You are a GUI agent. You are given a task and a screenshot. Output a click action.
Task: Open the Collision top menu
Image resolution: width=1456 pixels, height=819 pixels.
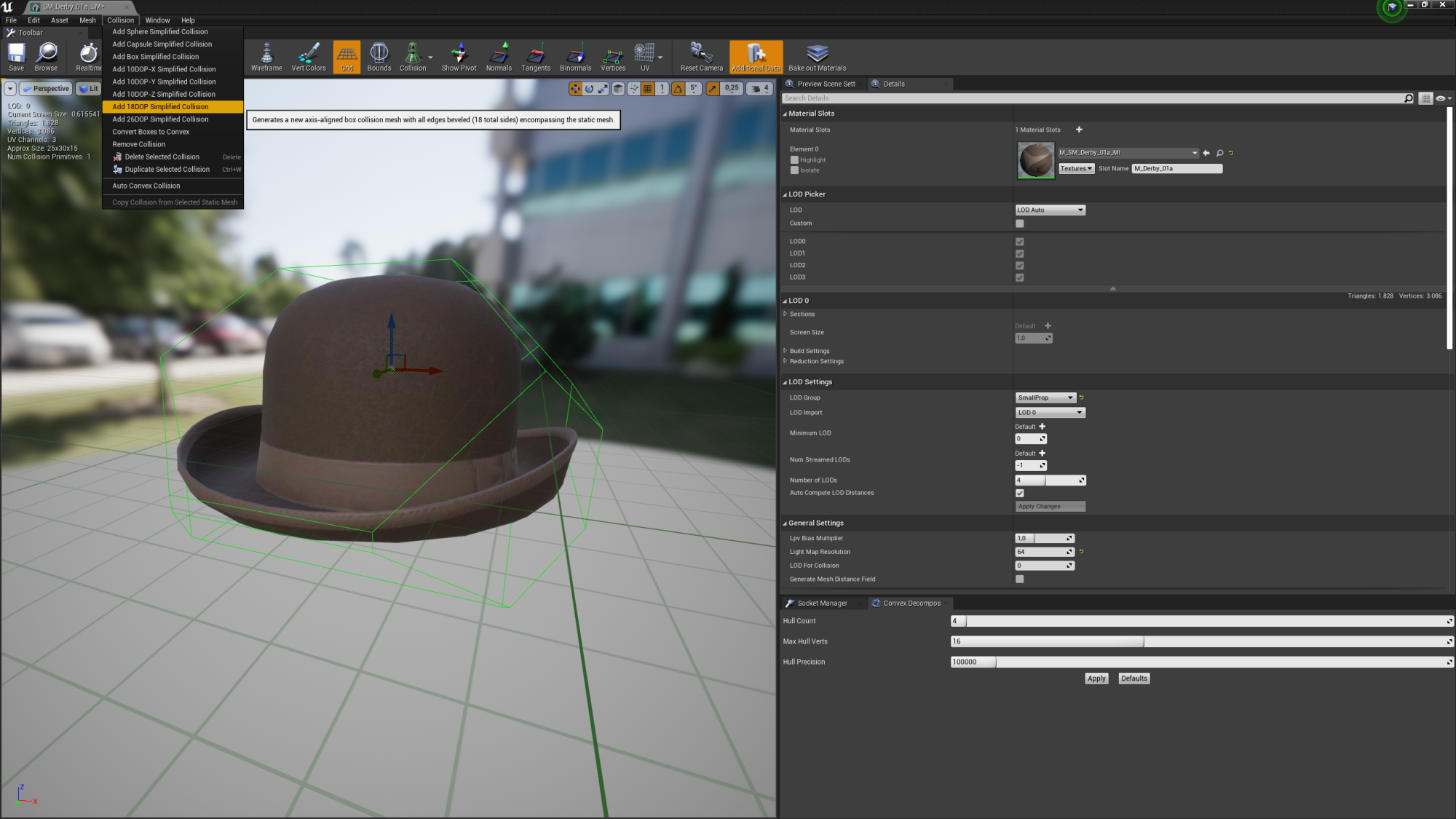pos(120,19)
